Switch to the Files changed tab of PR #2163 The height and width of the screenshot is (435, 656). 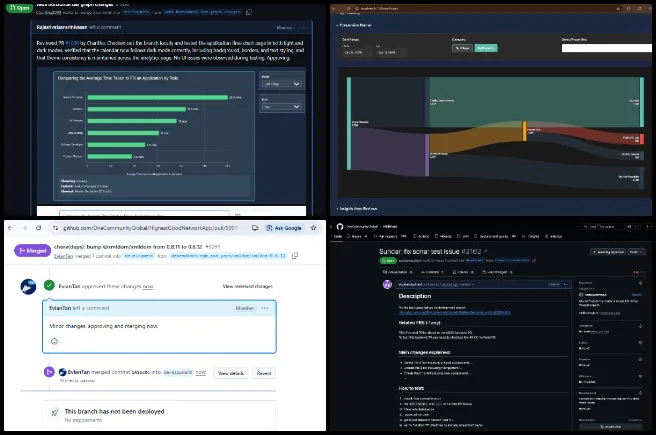[497, 272]
